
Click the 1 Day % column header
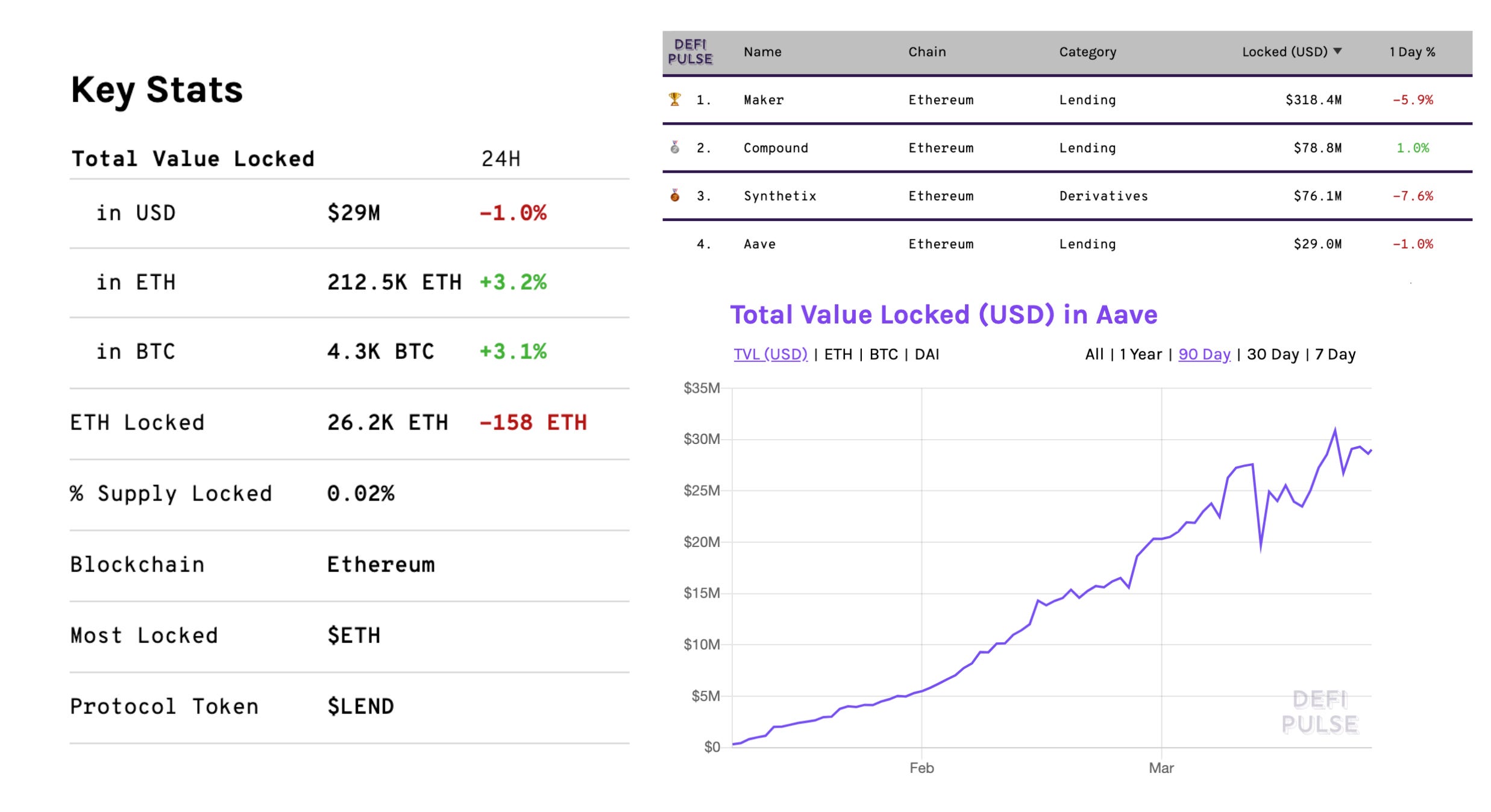coord(1411,52)
